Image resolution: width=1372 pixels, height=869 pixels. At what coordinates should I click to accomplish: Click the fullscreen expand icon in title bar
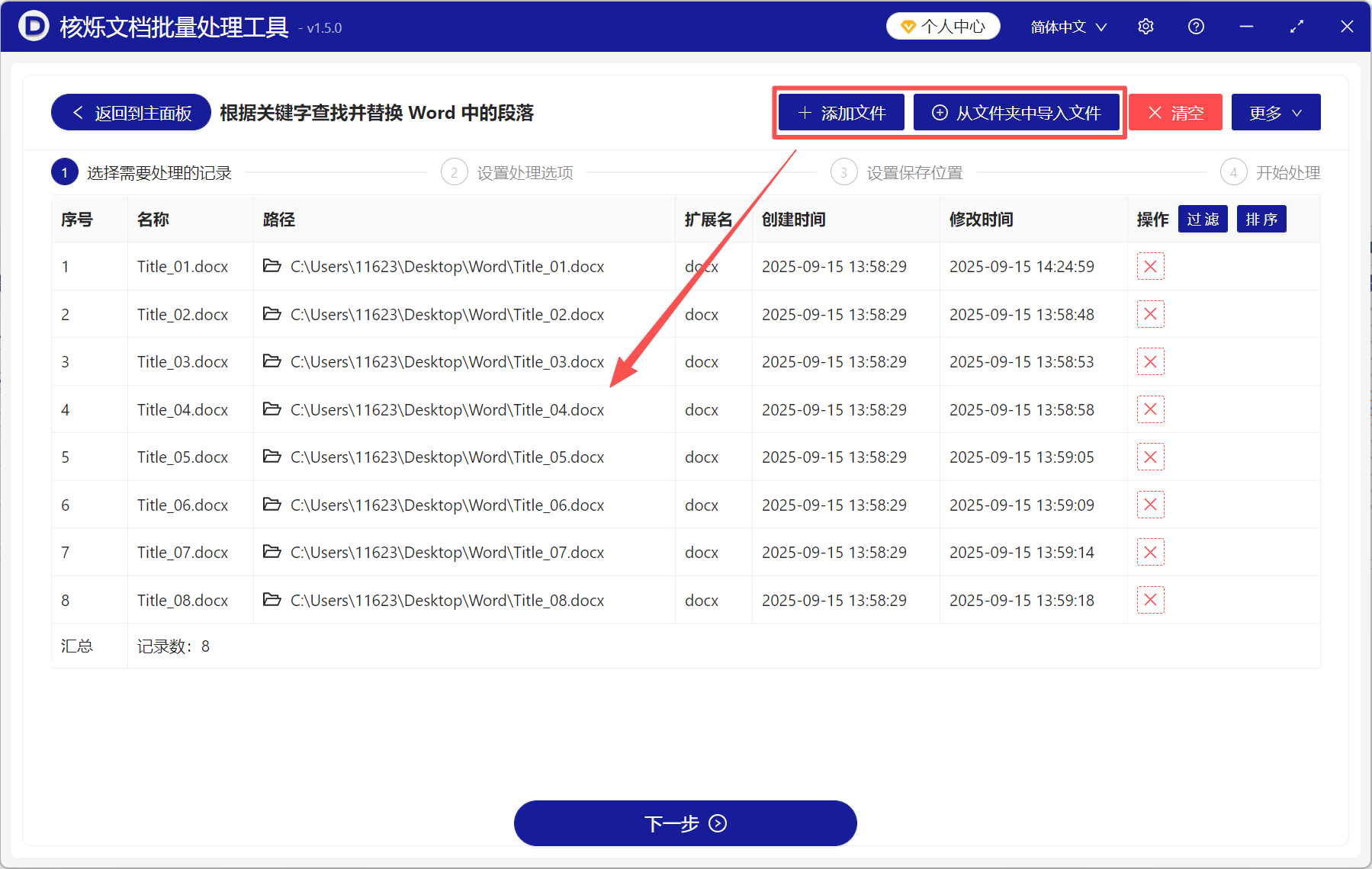pyautogui.click(x=1296, y=26)
